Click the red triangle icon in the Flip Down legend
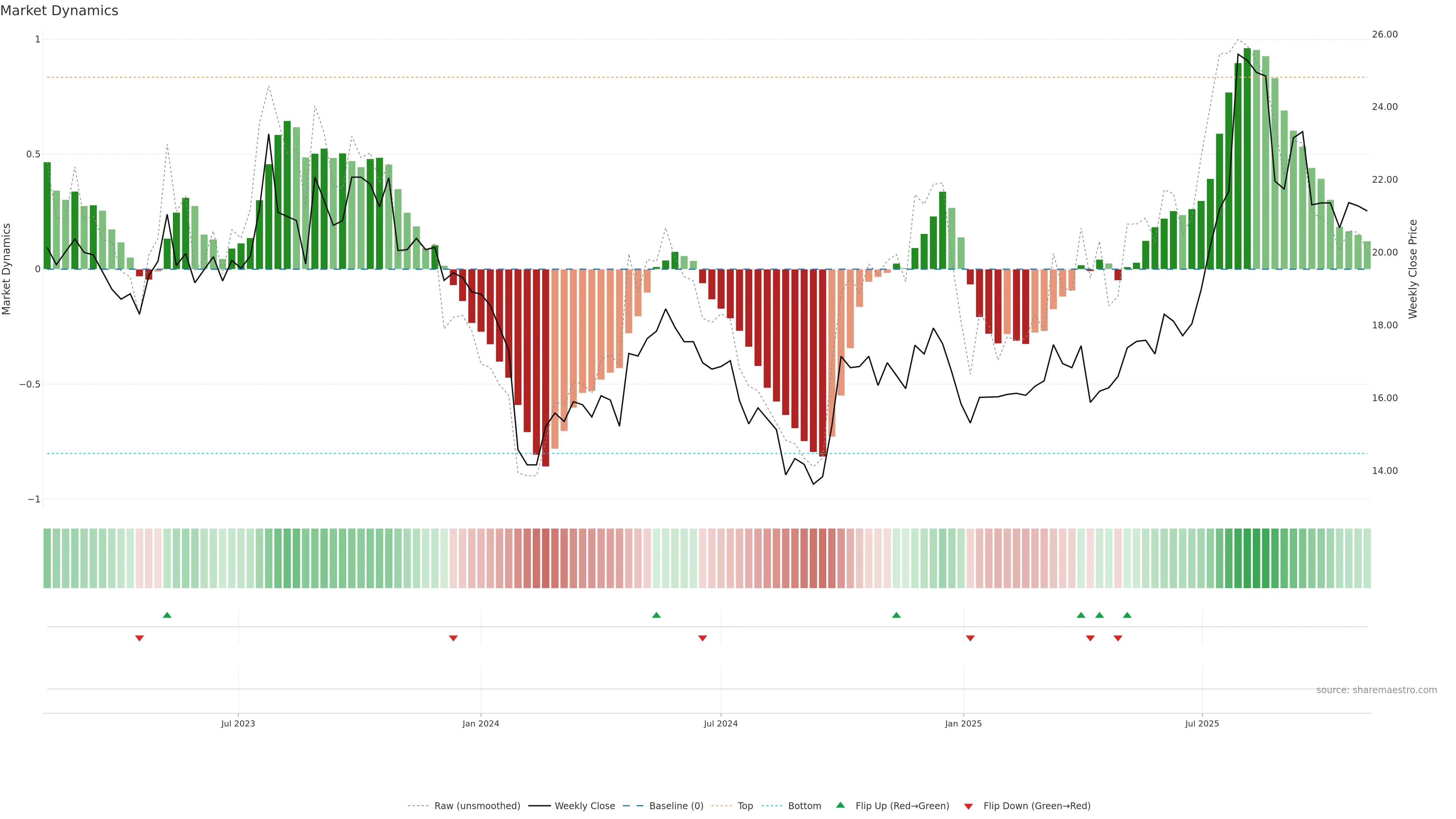 click(x=968, y=806)
